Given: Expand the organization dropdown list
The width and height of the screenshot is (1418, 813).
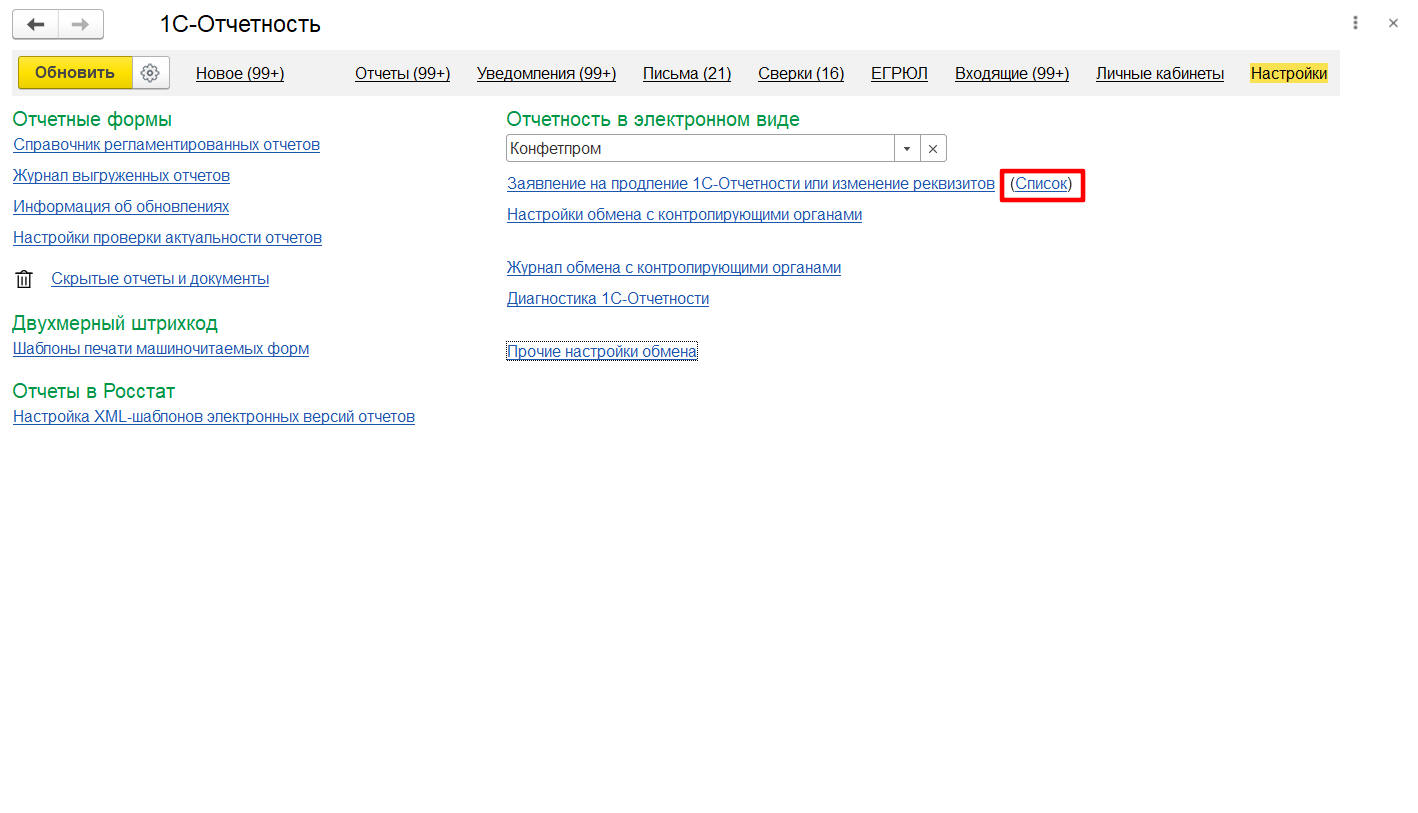Looking at the screenshot, I should (x=907, y=148).
